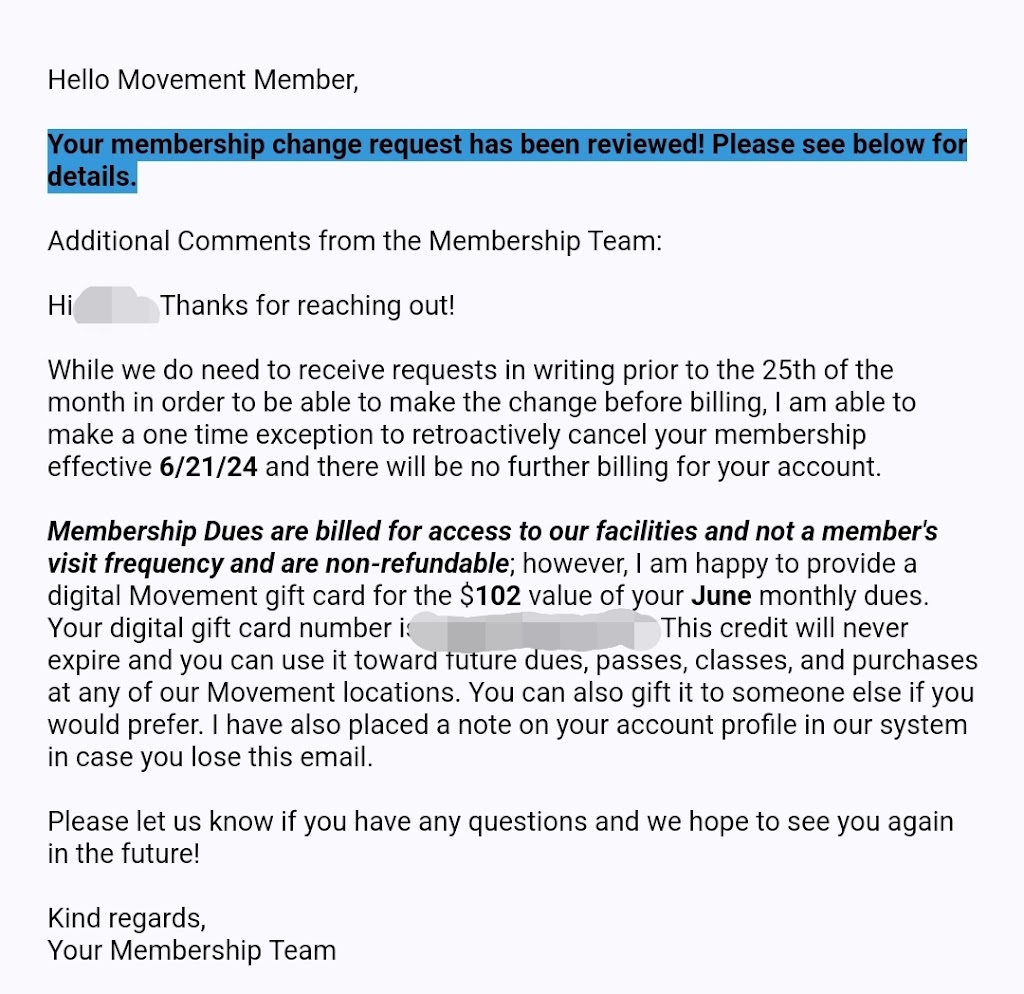
Task: Click the 'Hello Movement Member,' greeting
Action: (x=203, y=79)
